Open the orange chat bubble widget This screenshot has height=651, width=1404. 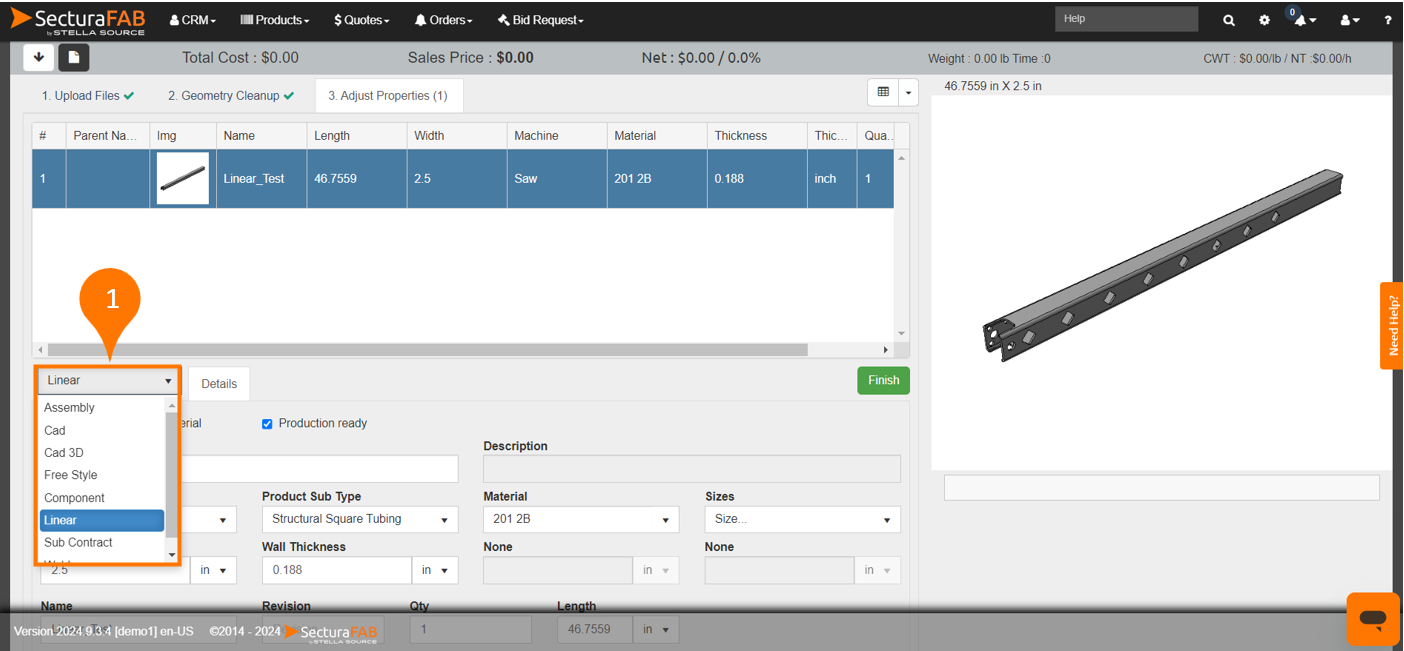1373,619
